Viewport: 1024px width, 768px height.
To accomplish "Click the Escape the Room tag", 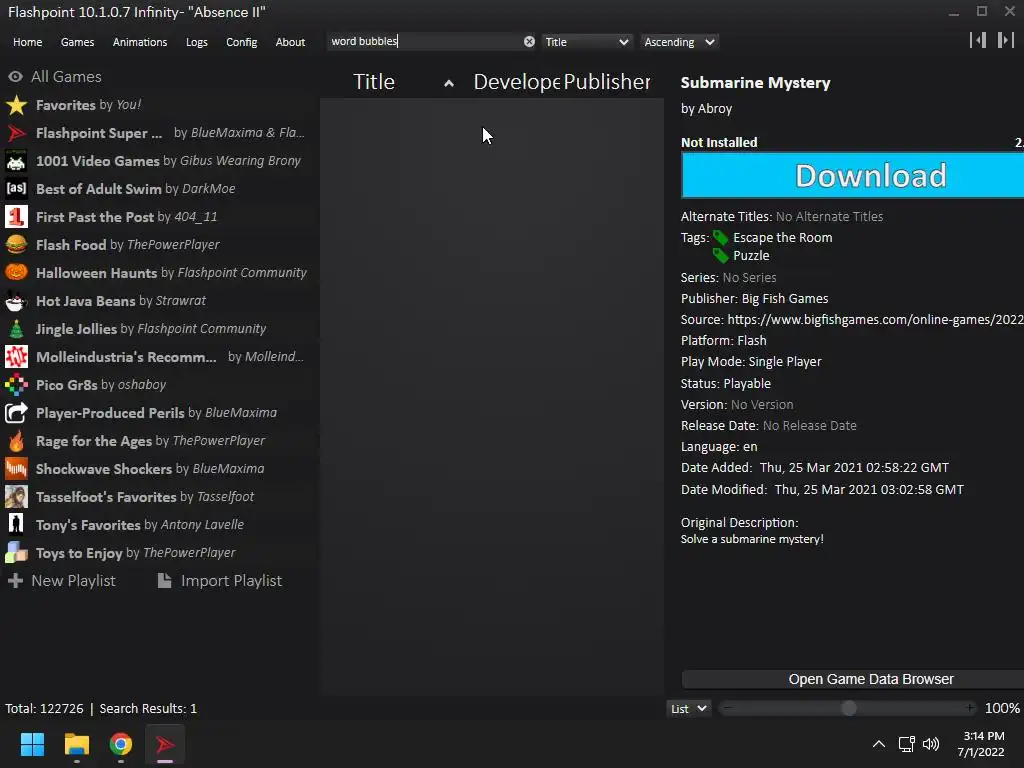I will (782, 238).
